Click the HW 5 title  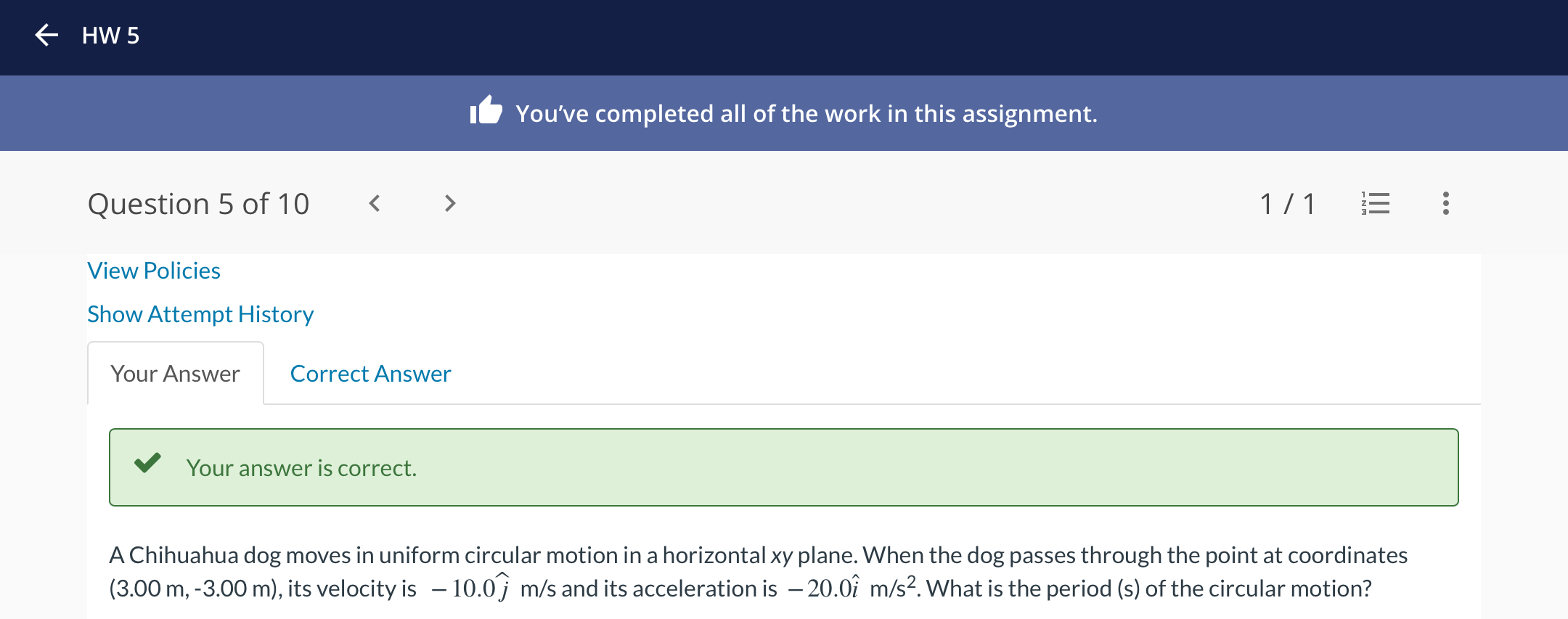(110, 36)
